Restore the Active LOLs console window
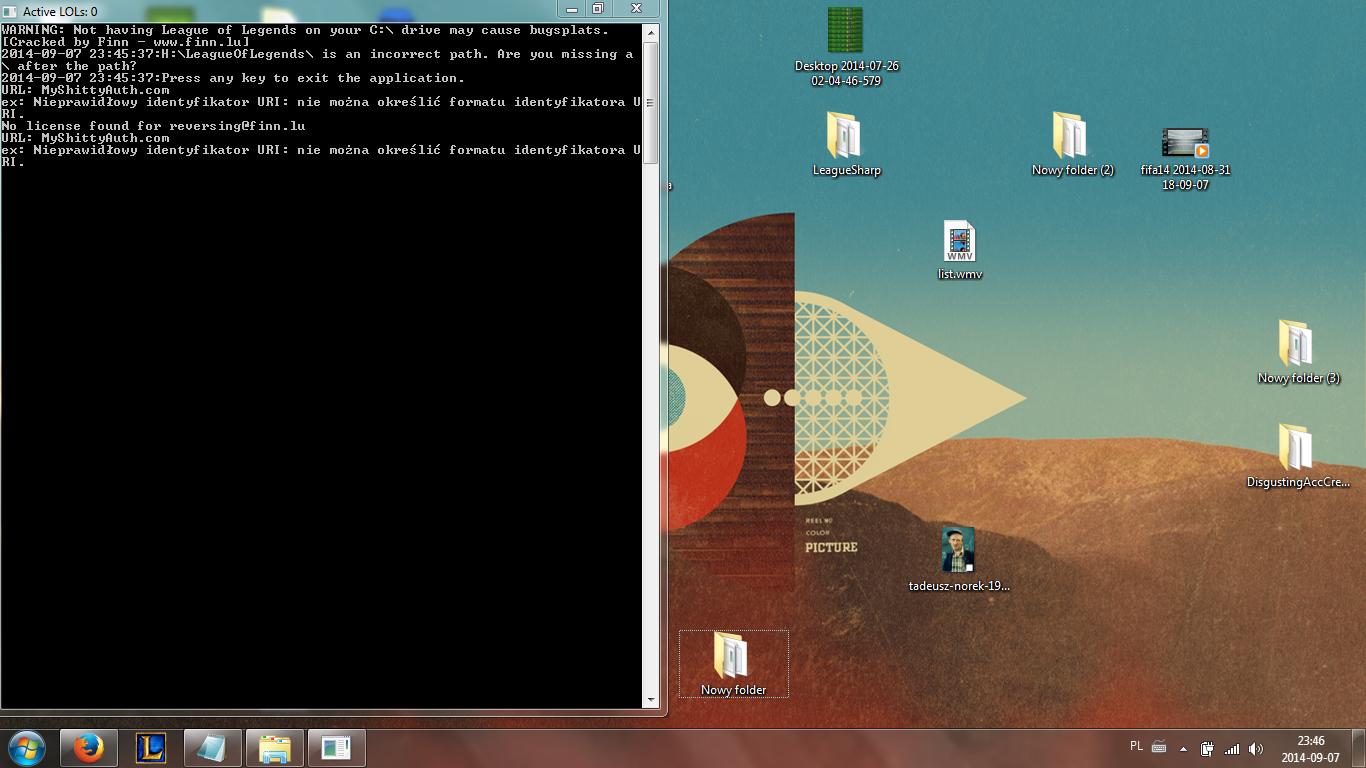The width and height of the screenshot is (1366, 768). 598,9
